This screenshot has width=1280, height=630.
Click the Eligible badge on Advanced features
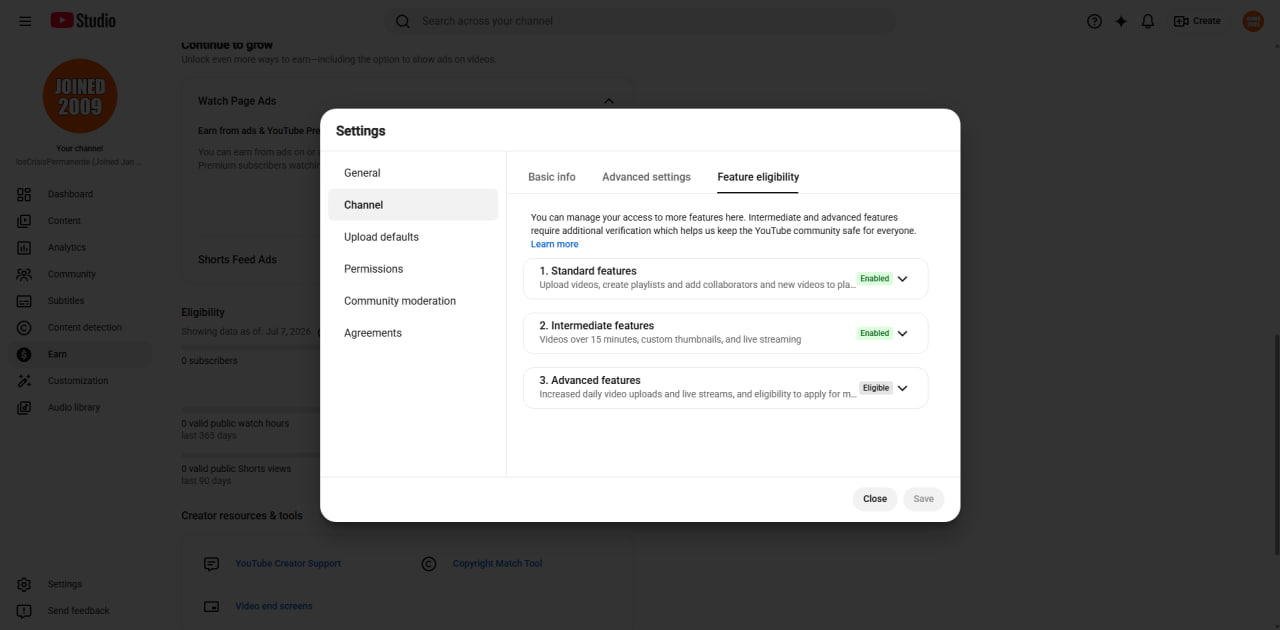pos(876,388)
